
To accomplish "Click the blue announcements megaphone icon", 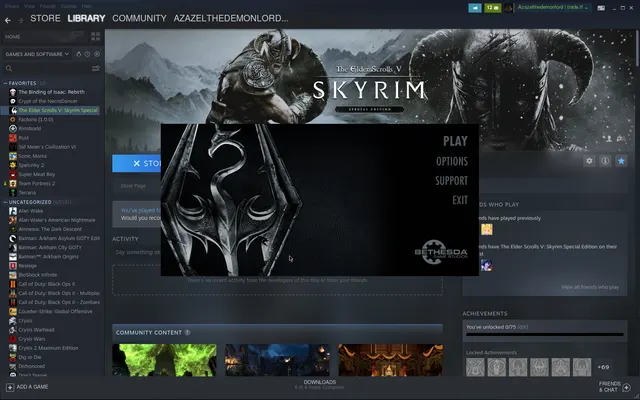I will 475,8.
